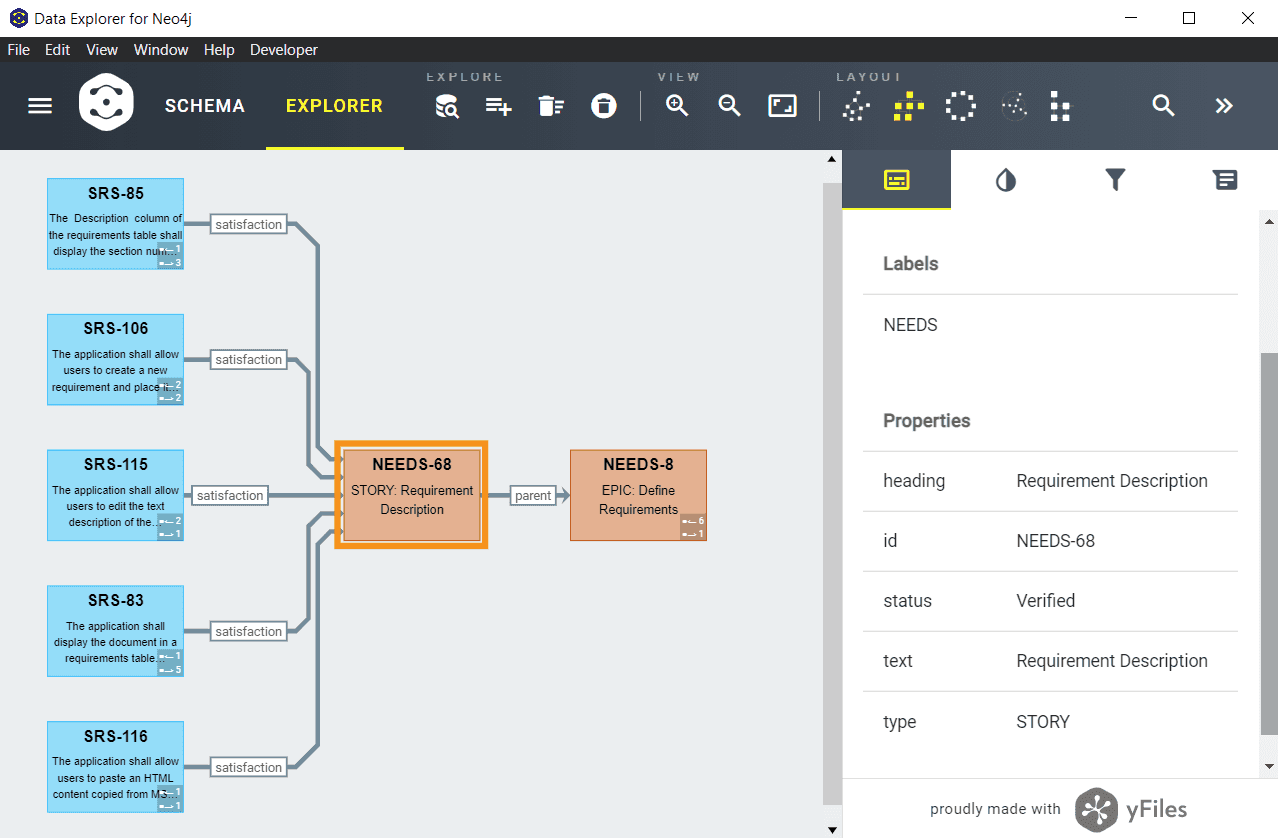Open the Window menu

coord(161,50)
